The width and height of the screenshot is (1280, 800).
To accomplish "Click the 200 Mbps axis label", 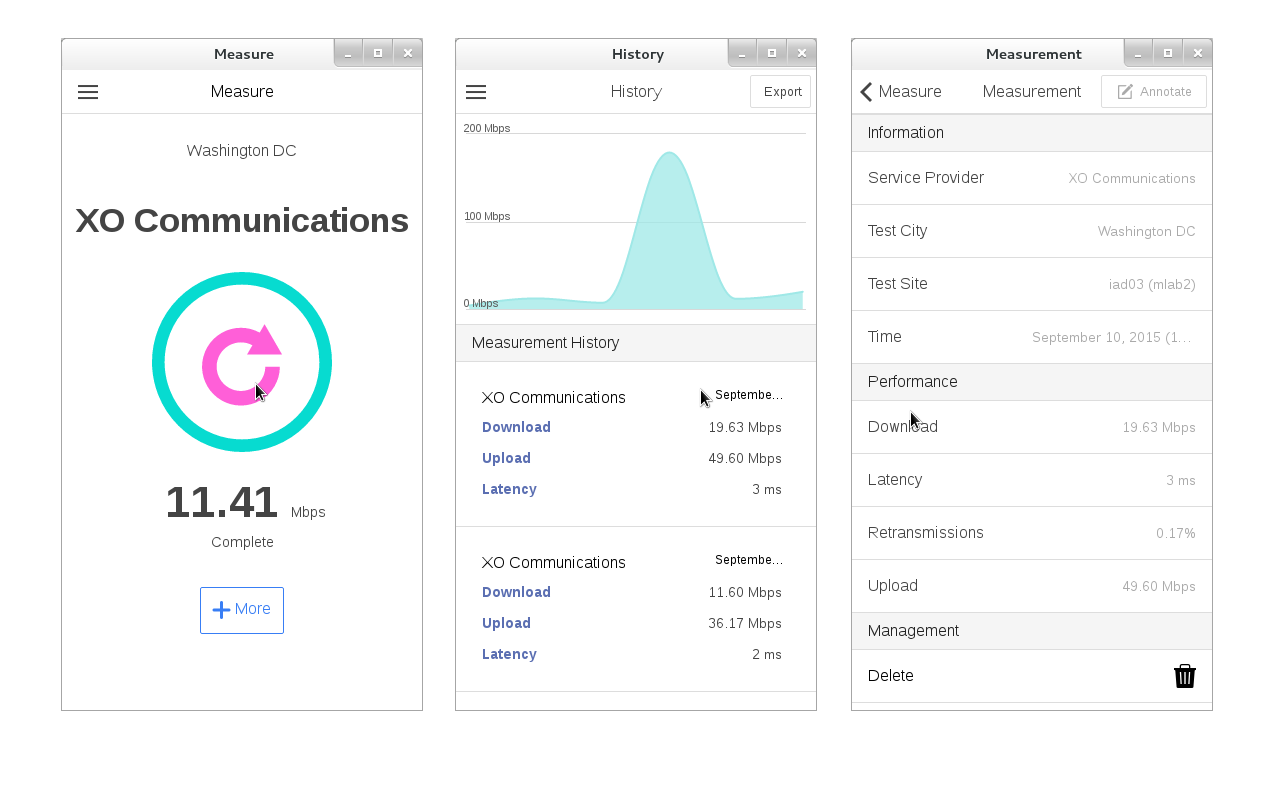I will [487, 128].
